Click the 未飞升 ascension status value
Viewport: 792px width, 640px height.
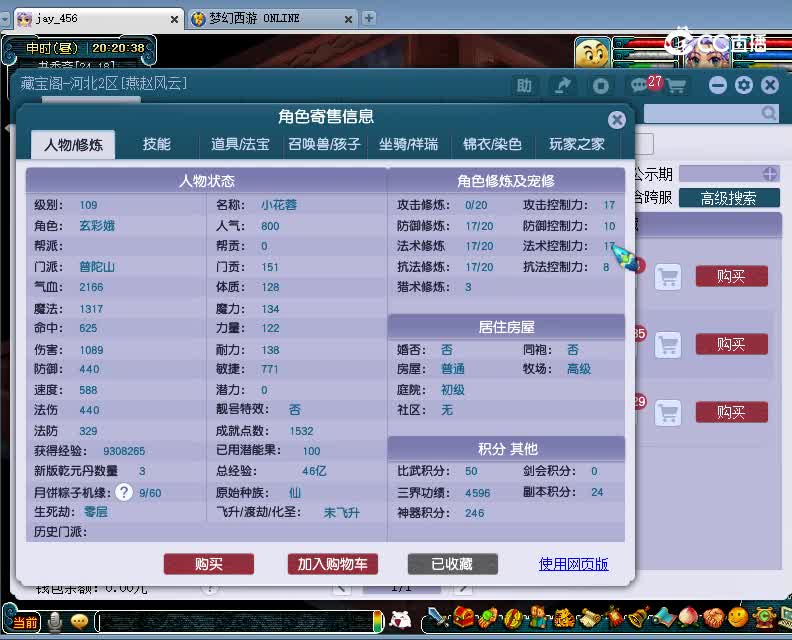pyautogui.click(x=341, y=513)
